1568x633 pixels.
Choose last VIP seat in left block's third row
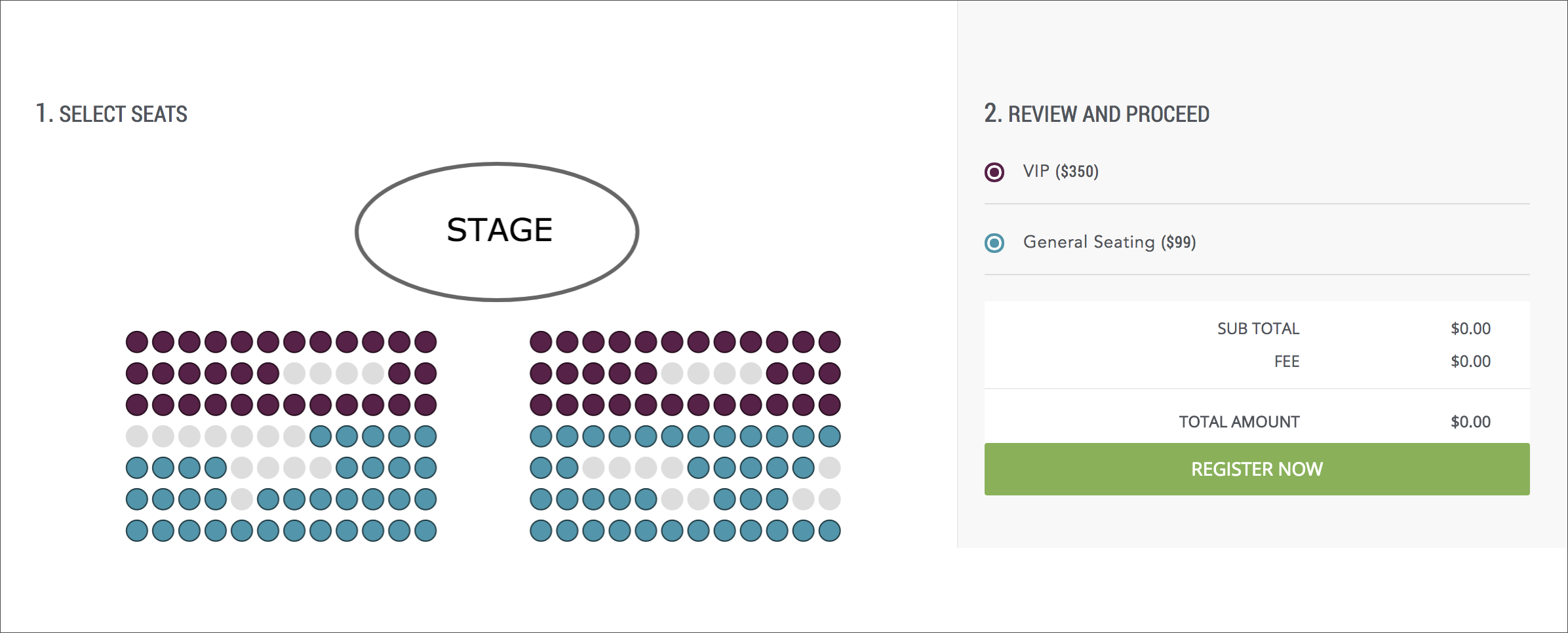425,405
